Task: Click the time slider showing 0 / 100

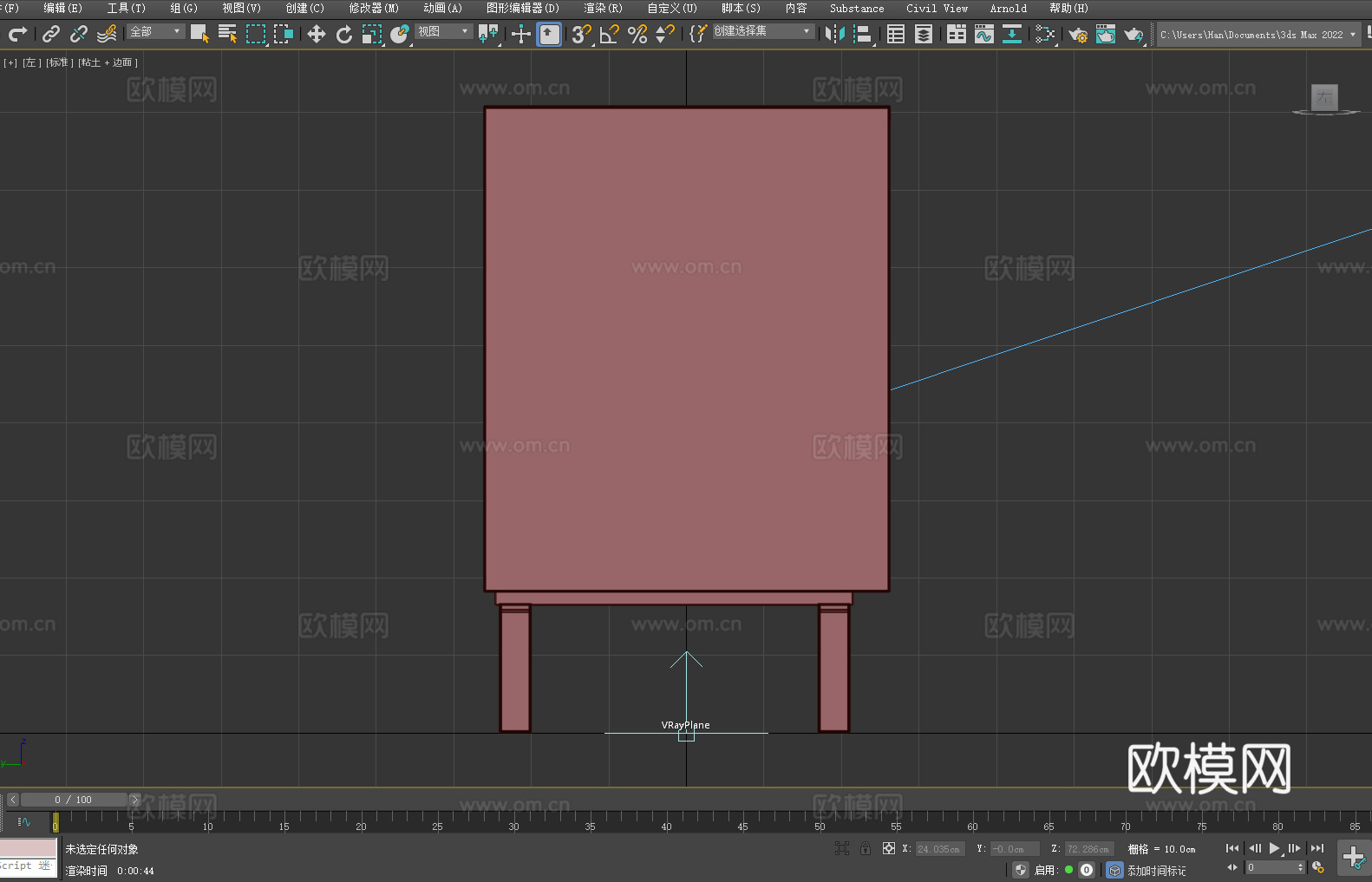Action: (74, 800)
